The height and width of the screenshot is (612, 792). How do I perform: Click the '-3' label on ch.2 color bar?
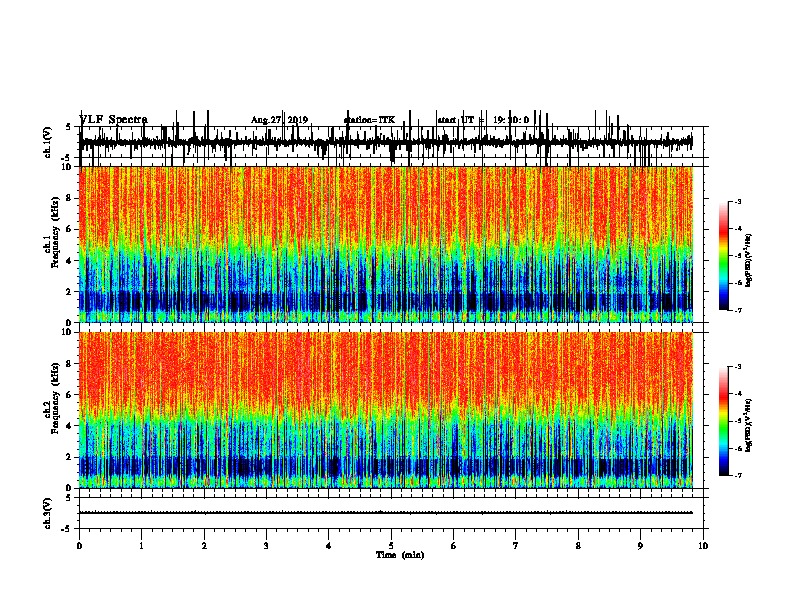(x=737, y=367)
